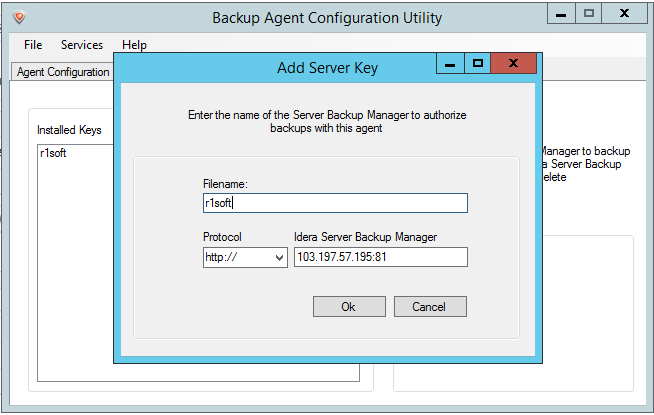Click into the Filename text field
Screen dimensions: 654x415
point(334,203)
